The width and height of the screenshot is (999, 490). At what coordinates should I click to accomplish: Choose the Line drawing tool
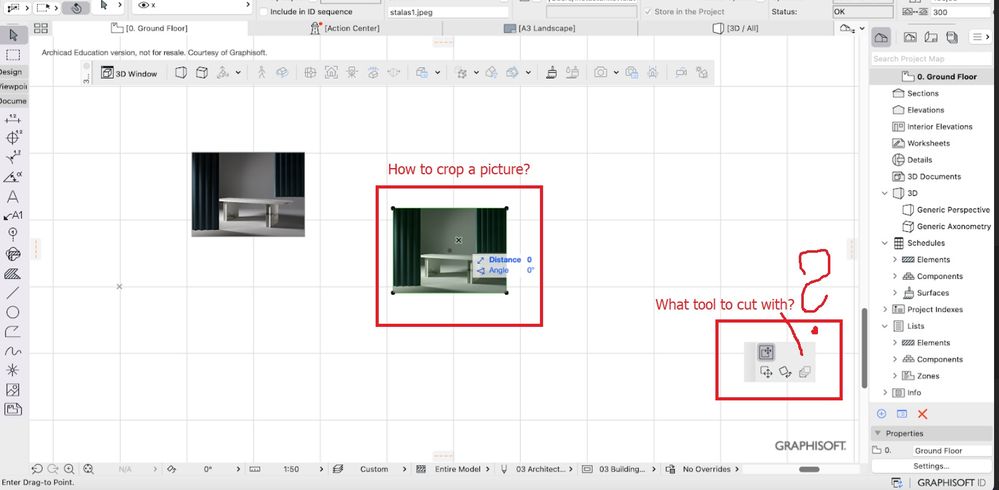(x=13, y=293)
